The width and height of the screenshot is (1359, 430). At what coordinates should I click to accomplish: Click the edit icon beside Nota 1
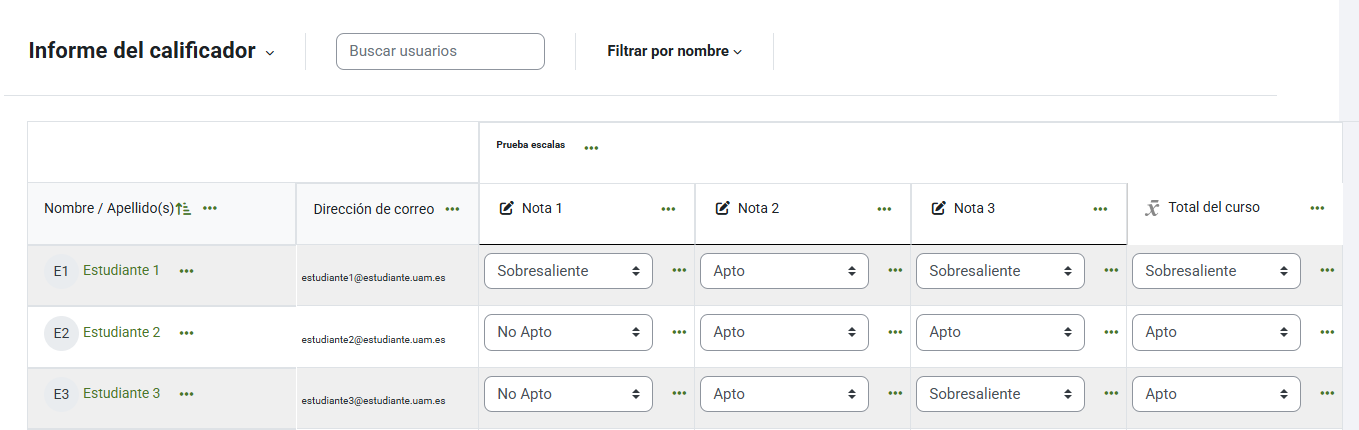click(x=506, y=208)
